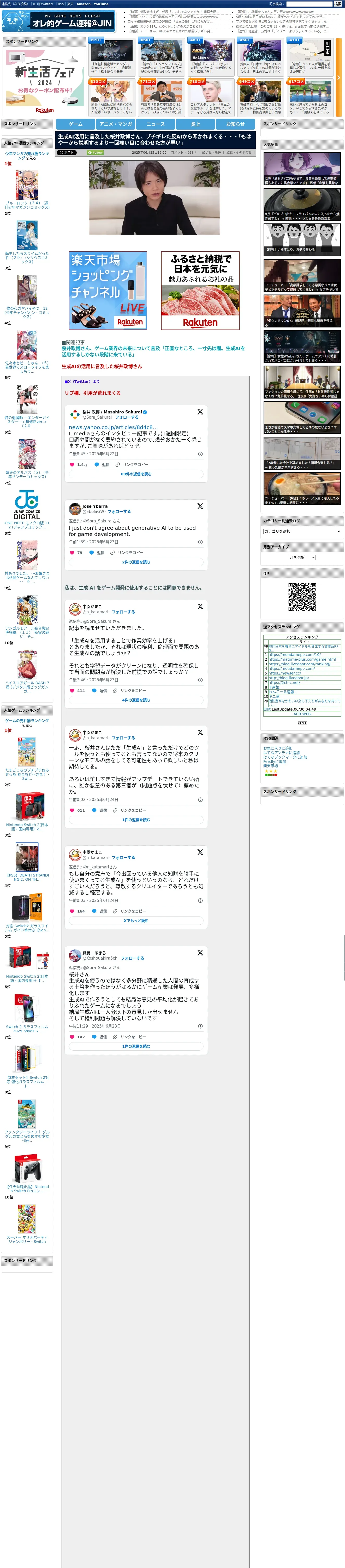Image resolution: width=345 pixels, height=1568 pixels.
Task: Click heart icon showing 164 likes
Action: tap(72, 911)
